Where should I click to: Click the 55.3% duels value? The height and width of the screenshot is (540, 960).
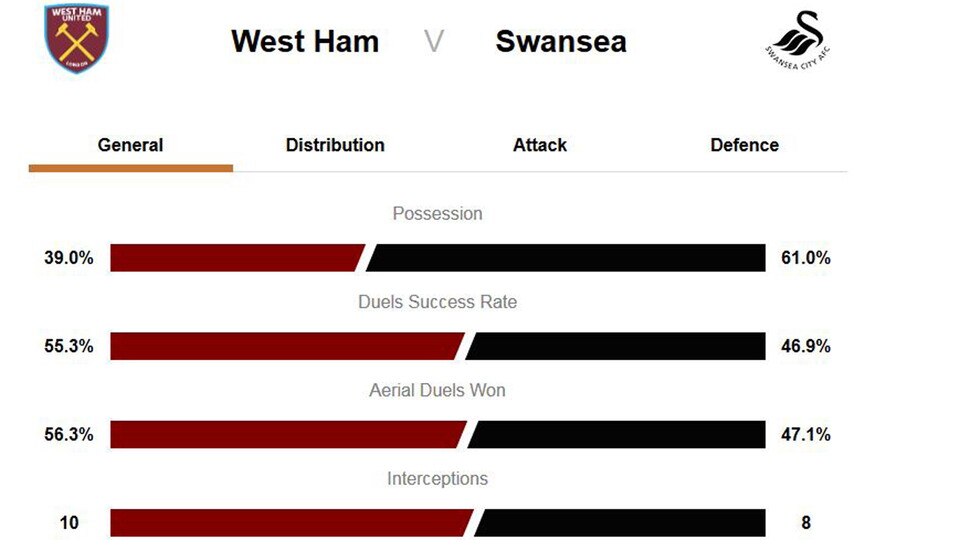tap(69, 346)
